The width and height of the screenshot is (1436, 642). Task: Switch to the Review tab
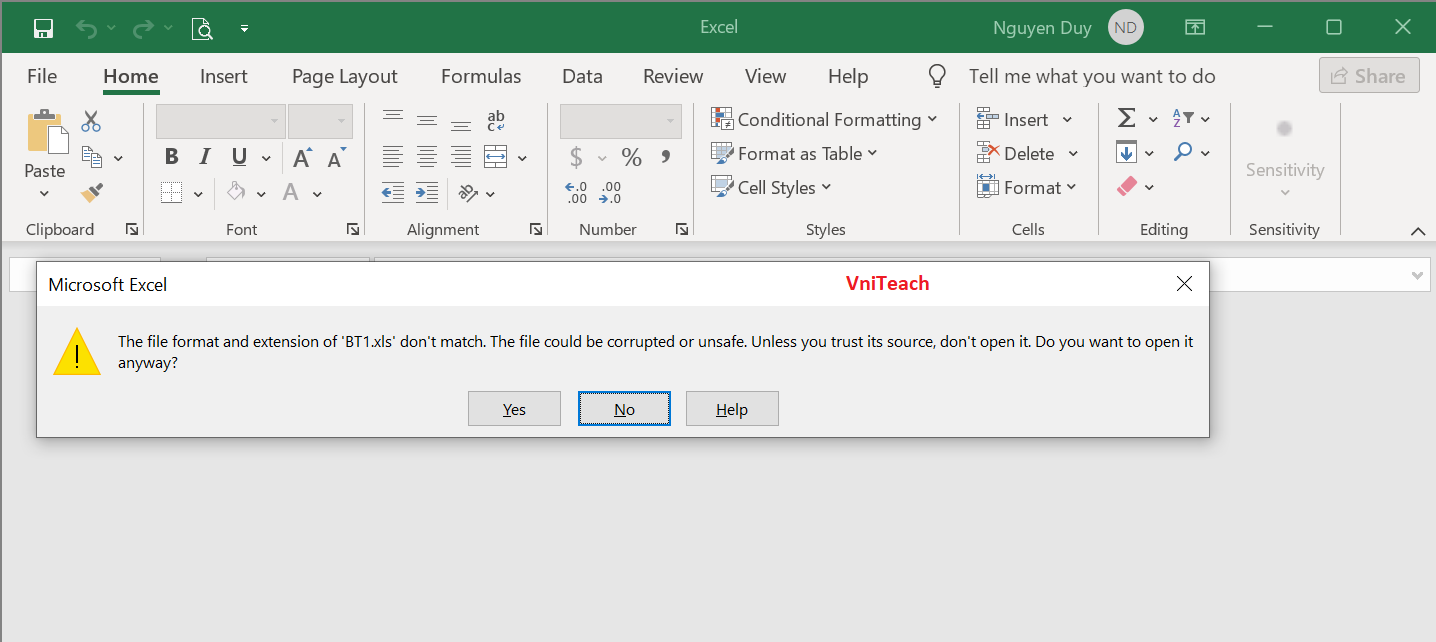pos(673,76)
